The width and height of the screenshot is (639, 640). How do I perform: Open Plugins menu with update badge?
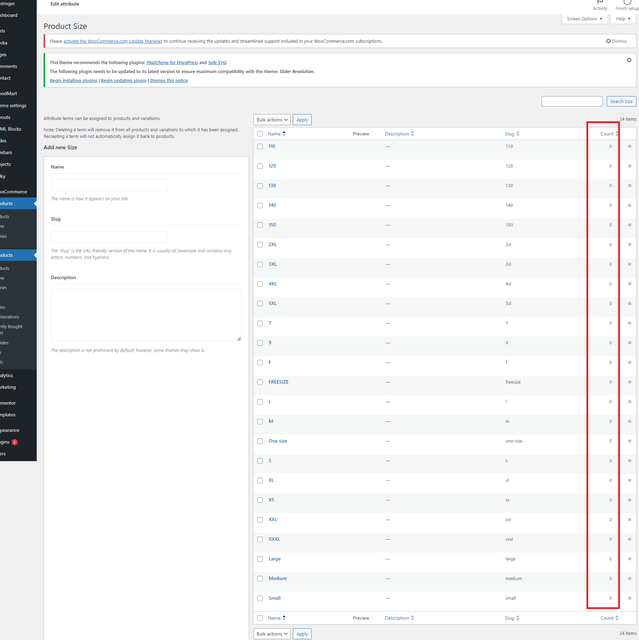point(9,442)
